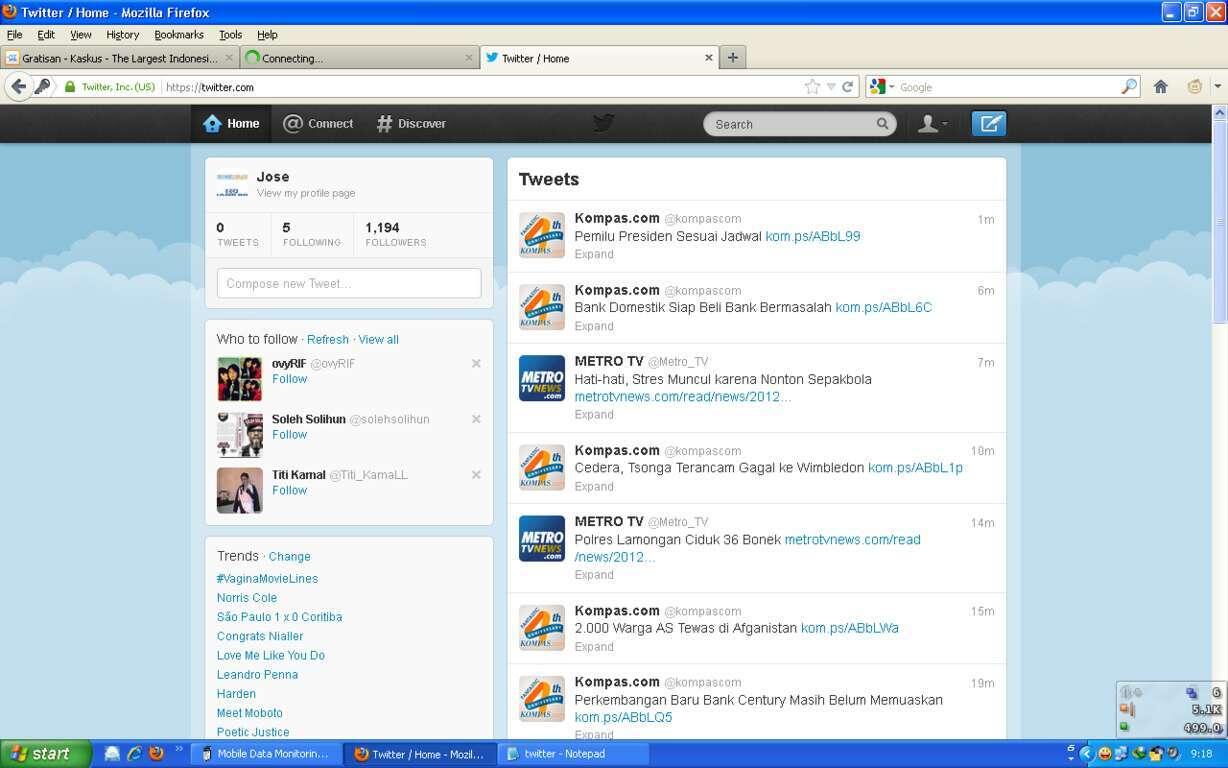The image size is (1228, 768).
Task: Open the kom.ps/ABbL99 link
Action: pyautogui.click(x=813, y=237)
